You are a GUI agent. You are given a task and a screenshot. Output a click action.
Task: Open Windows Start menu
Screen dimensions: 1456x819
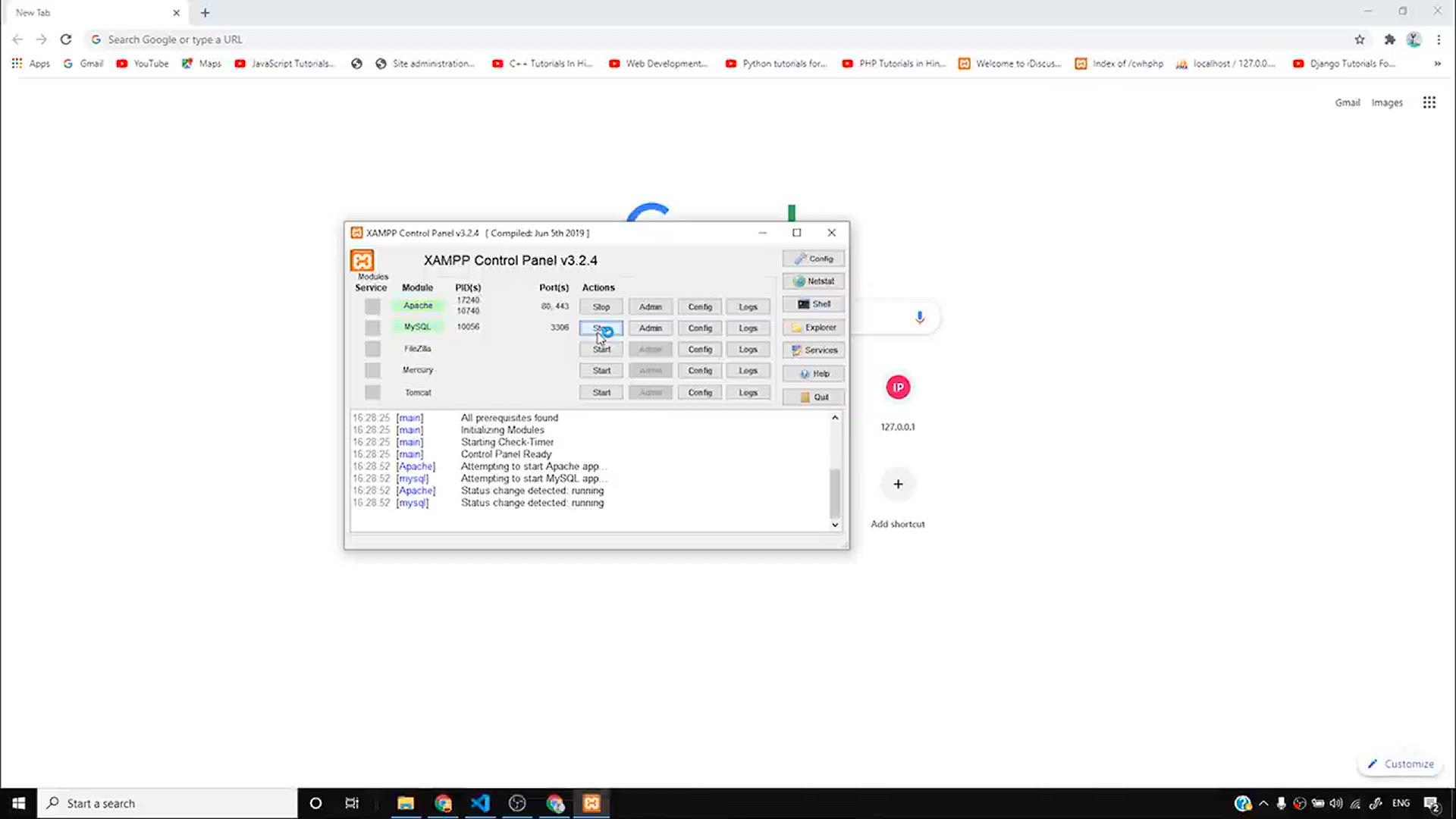(18, 803)
